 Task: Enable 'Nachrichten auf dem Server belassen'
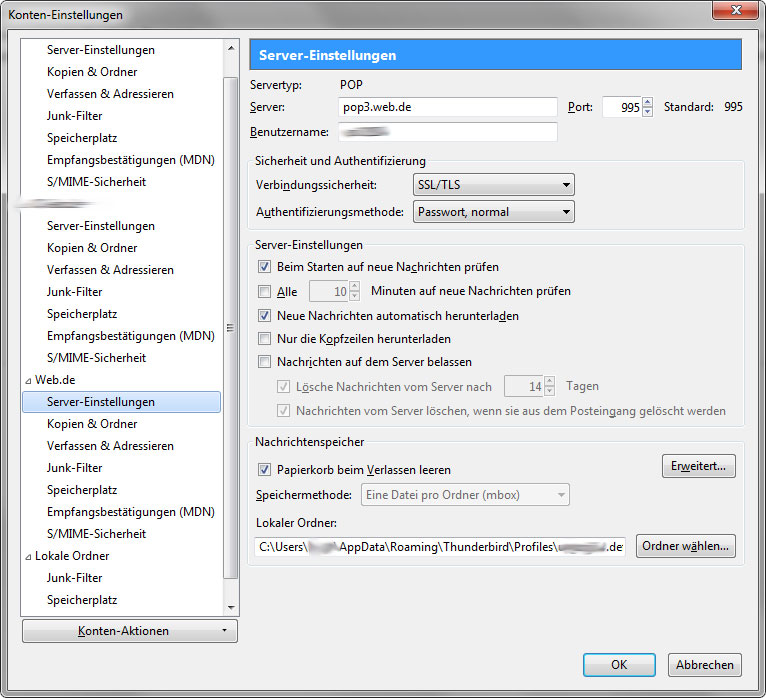click(x=264, y=362)
